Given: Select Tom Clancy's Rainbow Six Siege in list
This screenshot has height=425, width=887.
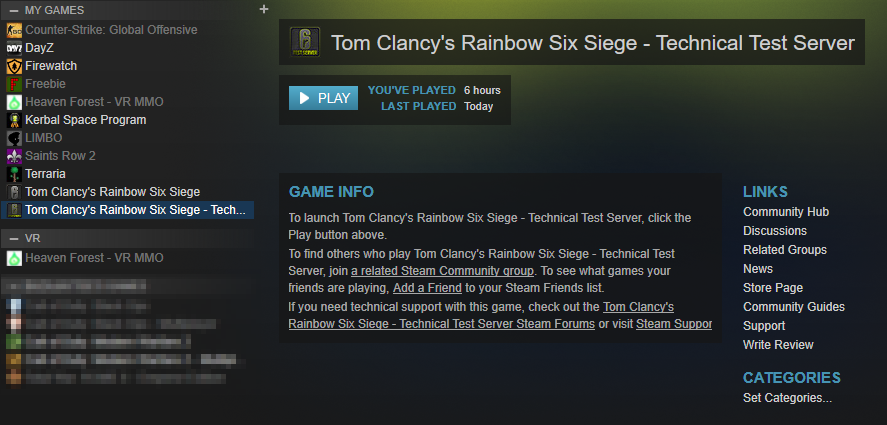Looking at the screenshot, I should click(x=112, y=192).
